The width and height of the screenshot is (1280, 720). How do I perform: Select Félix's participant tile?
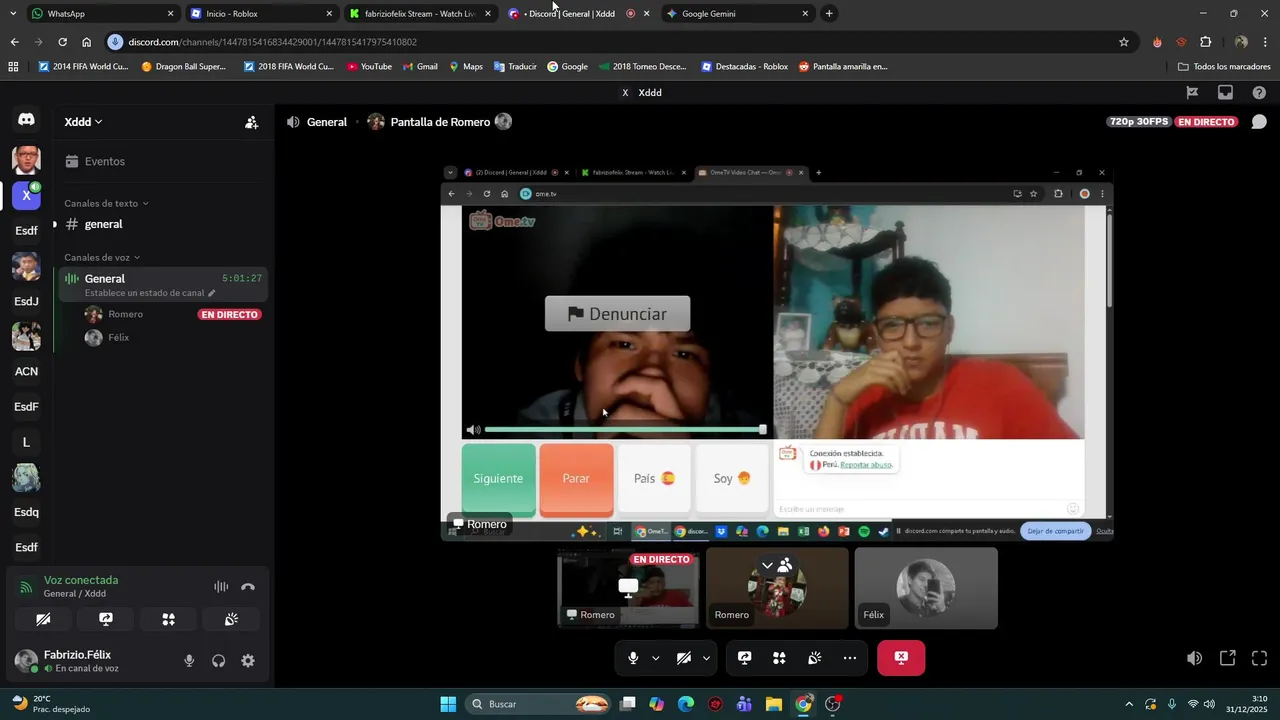click(926, 588)
